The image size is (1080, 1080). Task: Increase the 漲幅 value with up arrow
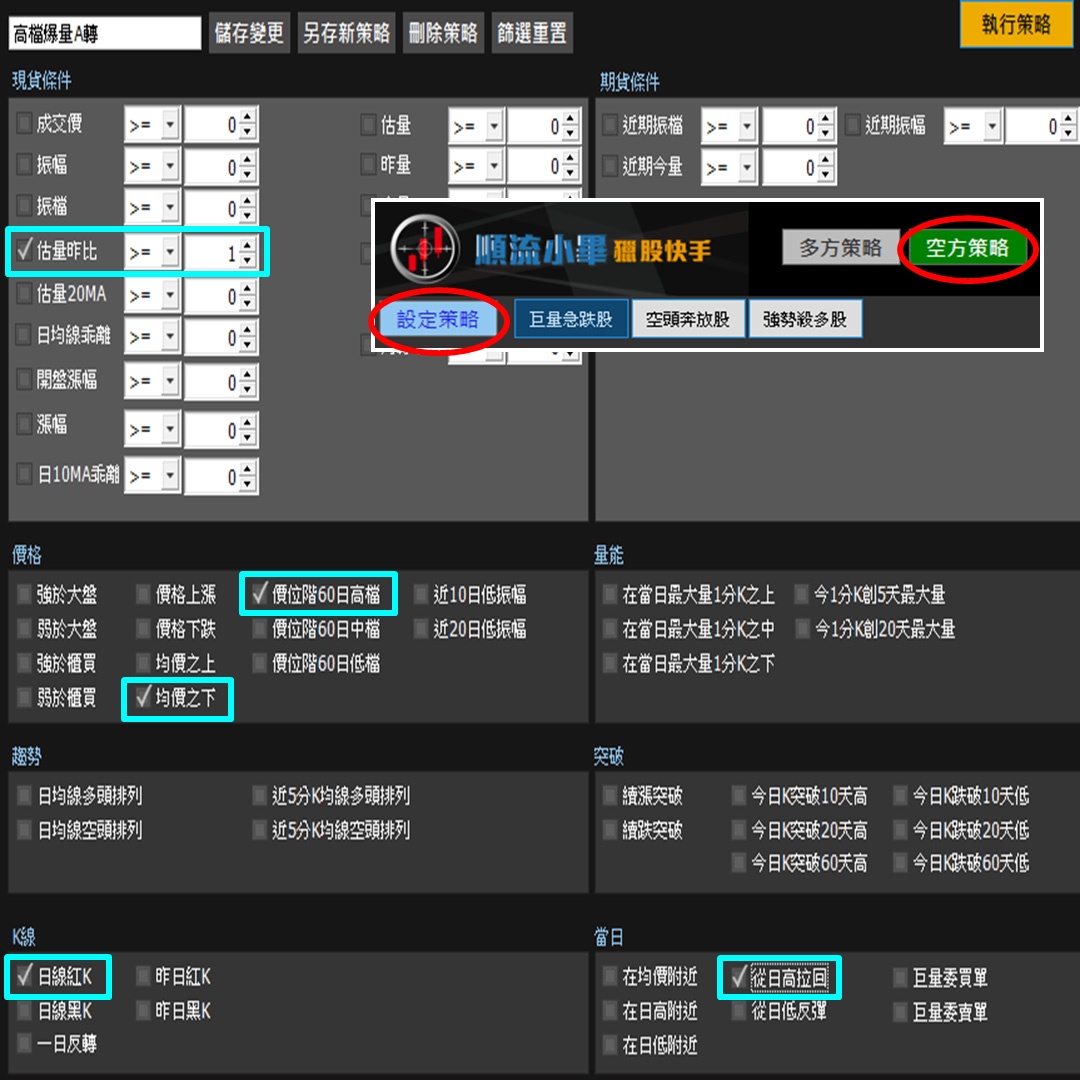pos(248,421)
